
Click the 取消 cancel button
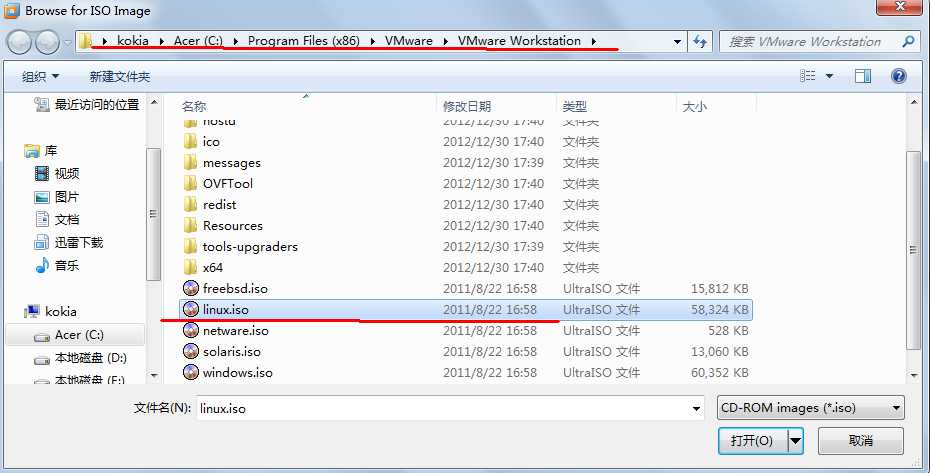click(x=861, y=441)
